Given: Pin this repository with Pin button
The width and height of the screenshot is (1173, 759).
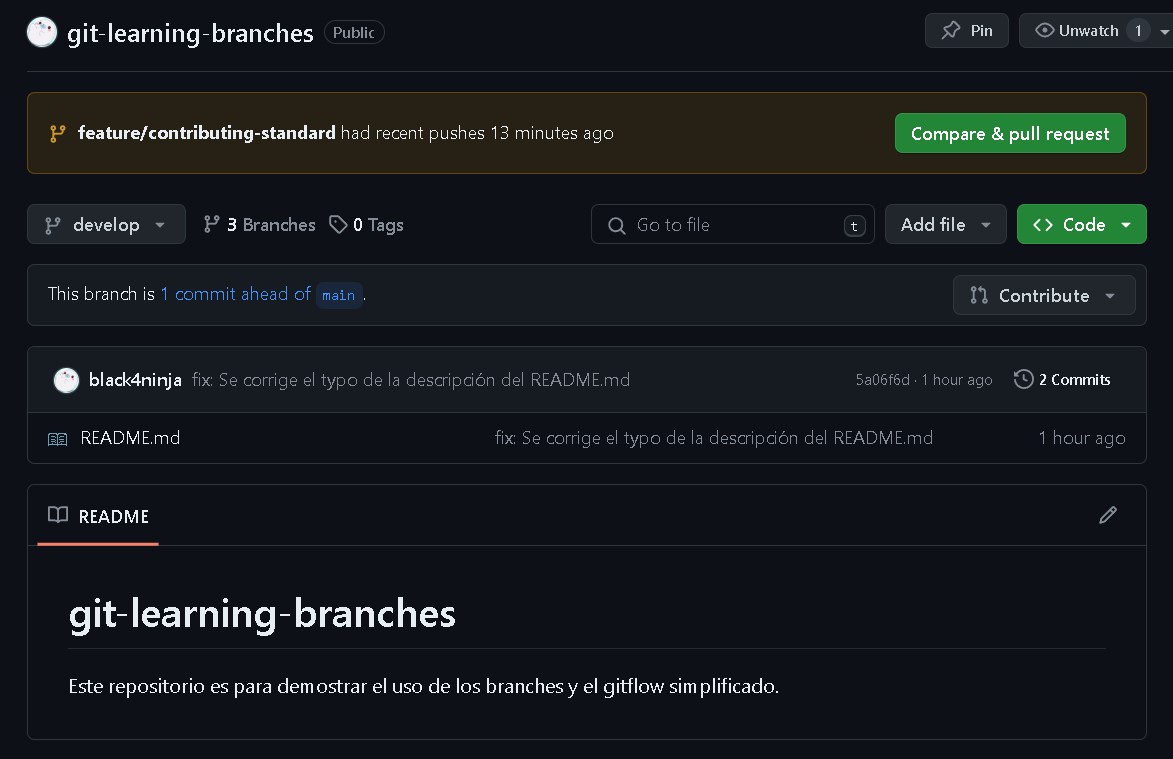Looking at the screenshot, I should 966,31.
